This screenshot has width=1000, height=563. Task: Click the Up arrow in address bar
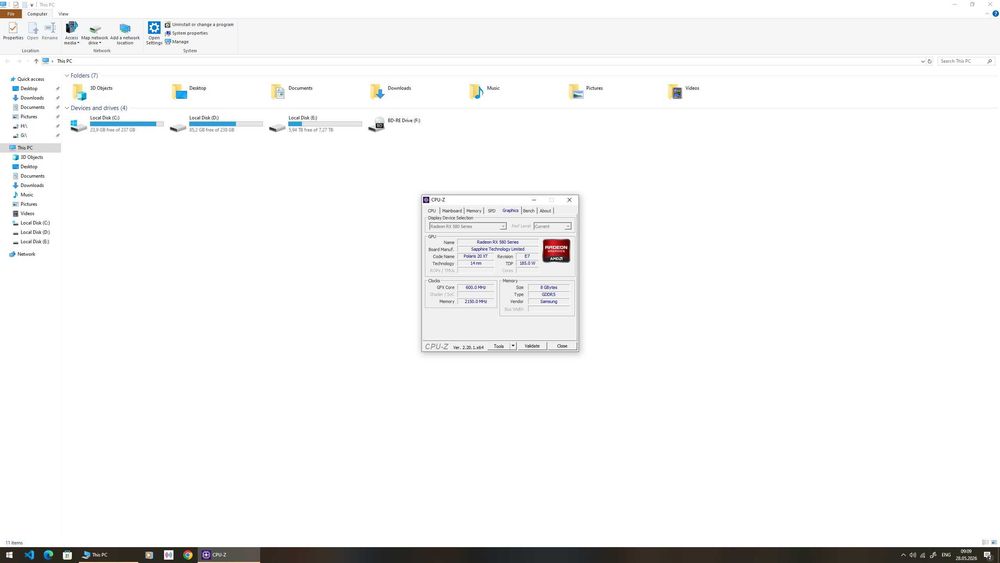[36, 61]
